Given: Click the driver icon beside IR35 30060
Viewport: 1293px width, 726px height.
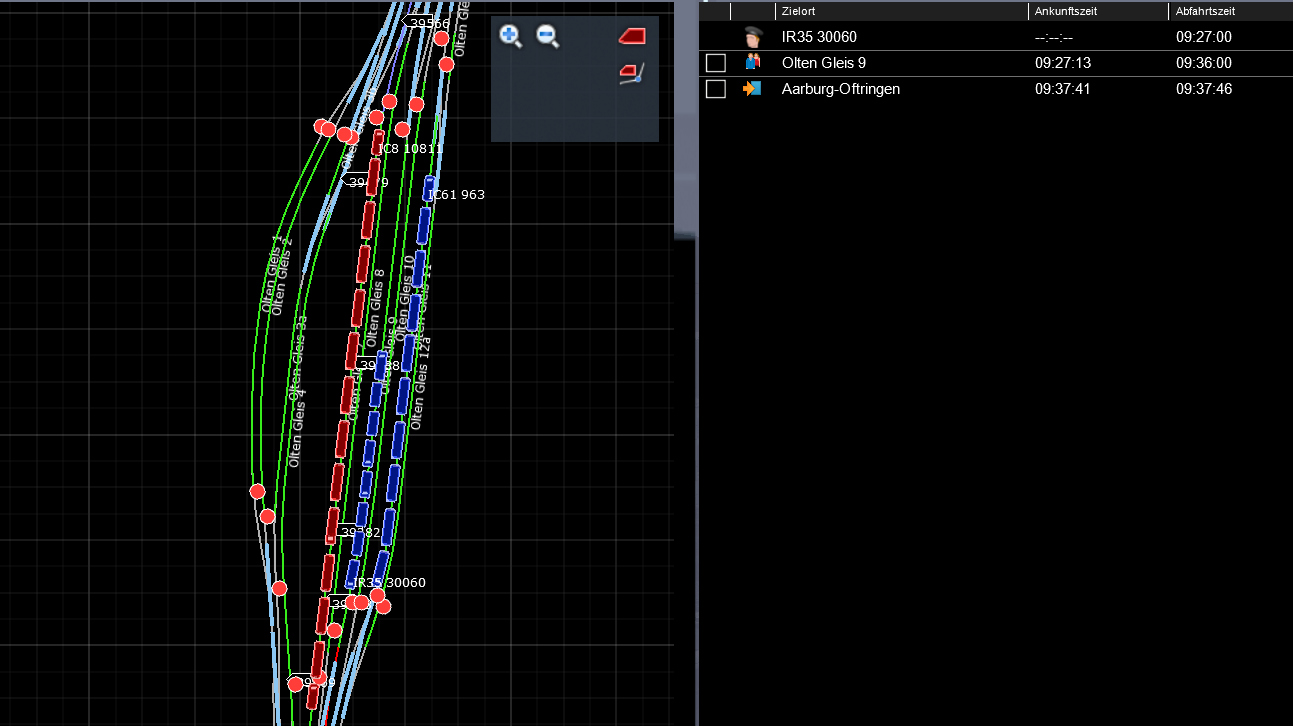Looking at the screenshot, I should point(753,37).
